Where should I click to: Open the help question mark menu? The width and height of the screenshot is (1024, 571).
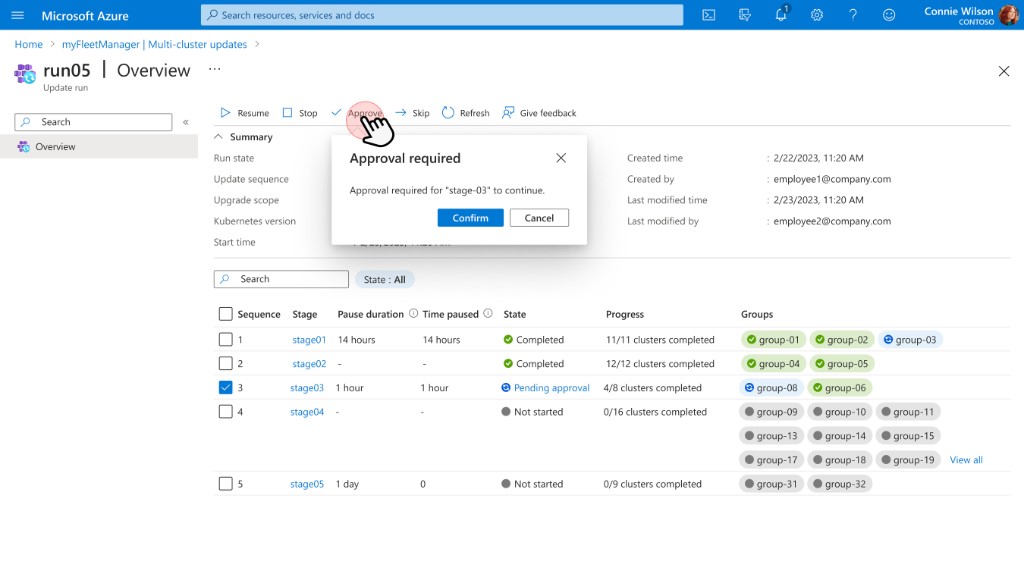pyautogui.click(x=853, y=15)
